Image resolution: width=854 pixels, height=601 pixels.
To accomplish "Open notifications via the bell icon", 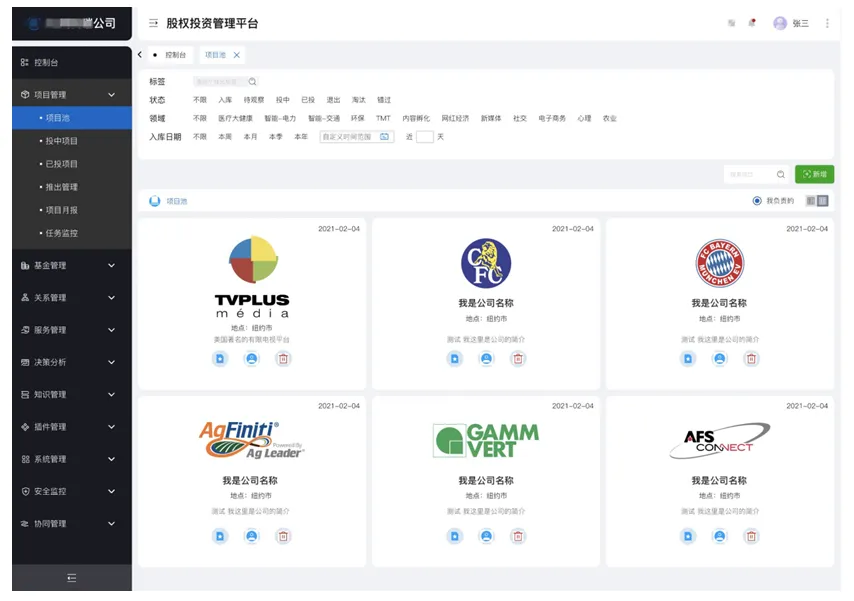I will tap(752, 23).
